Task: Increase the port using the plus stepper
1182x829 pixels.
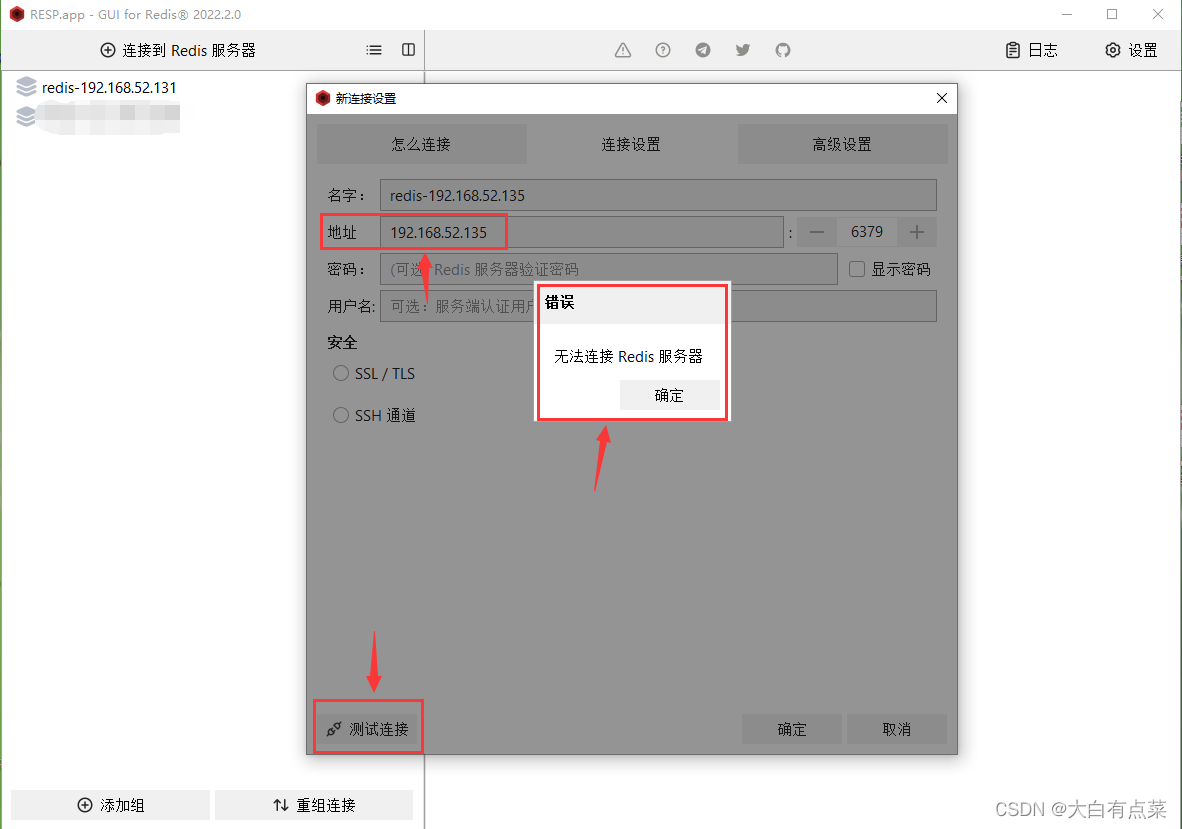Action: [916, 231]
